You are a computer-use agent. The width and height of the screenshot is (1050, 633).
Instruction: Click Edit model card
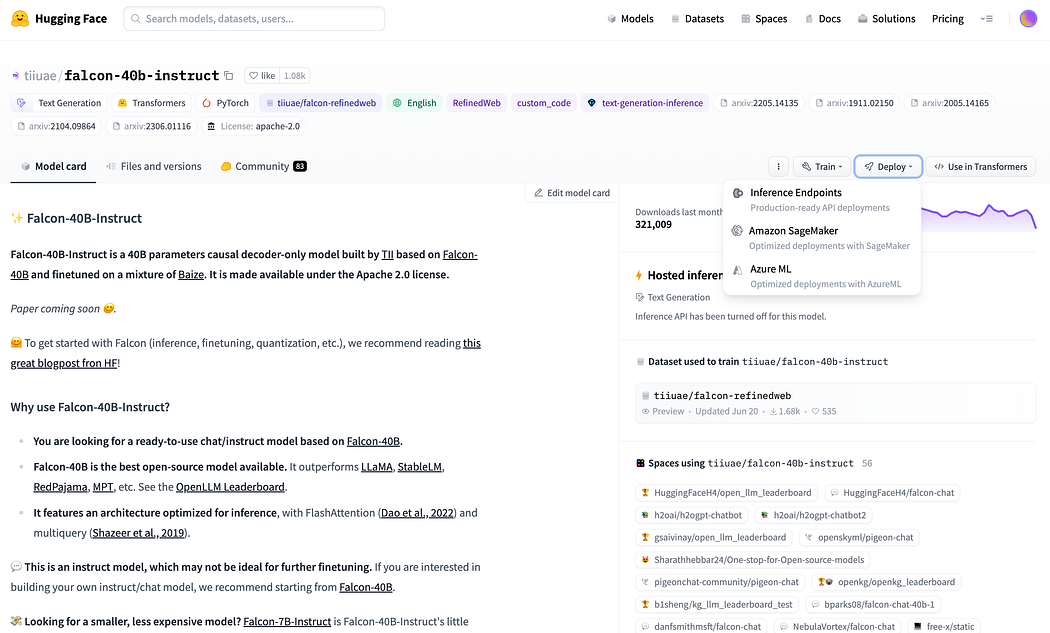pyautogui.click(x=572, y=193)
